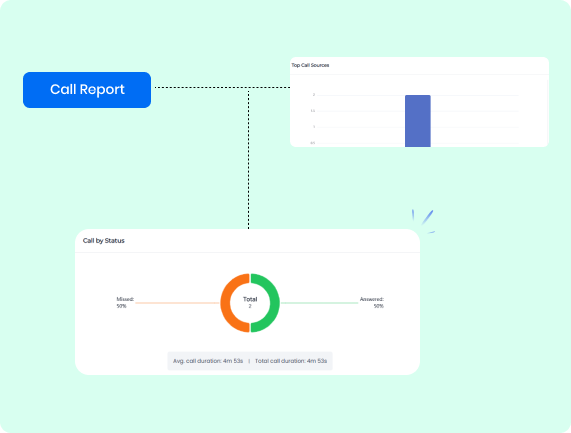
Task: Click the blue sparkle decoration icon
Action: click(x=424, y=221)
